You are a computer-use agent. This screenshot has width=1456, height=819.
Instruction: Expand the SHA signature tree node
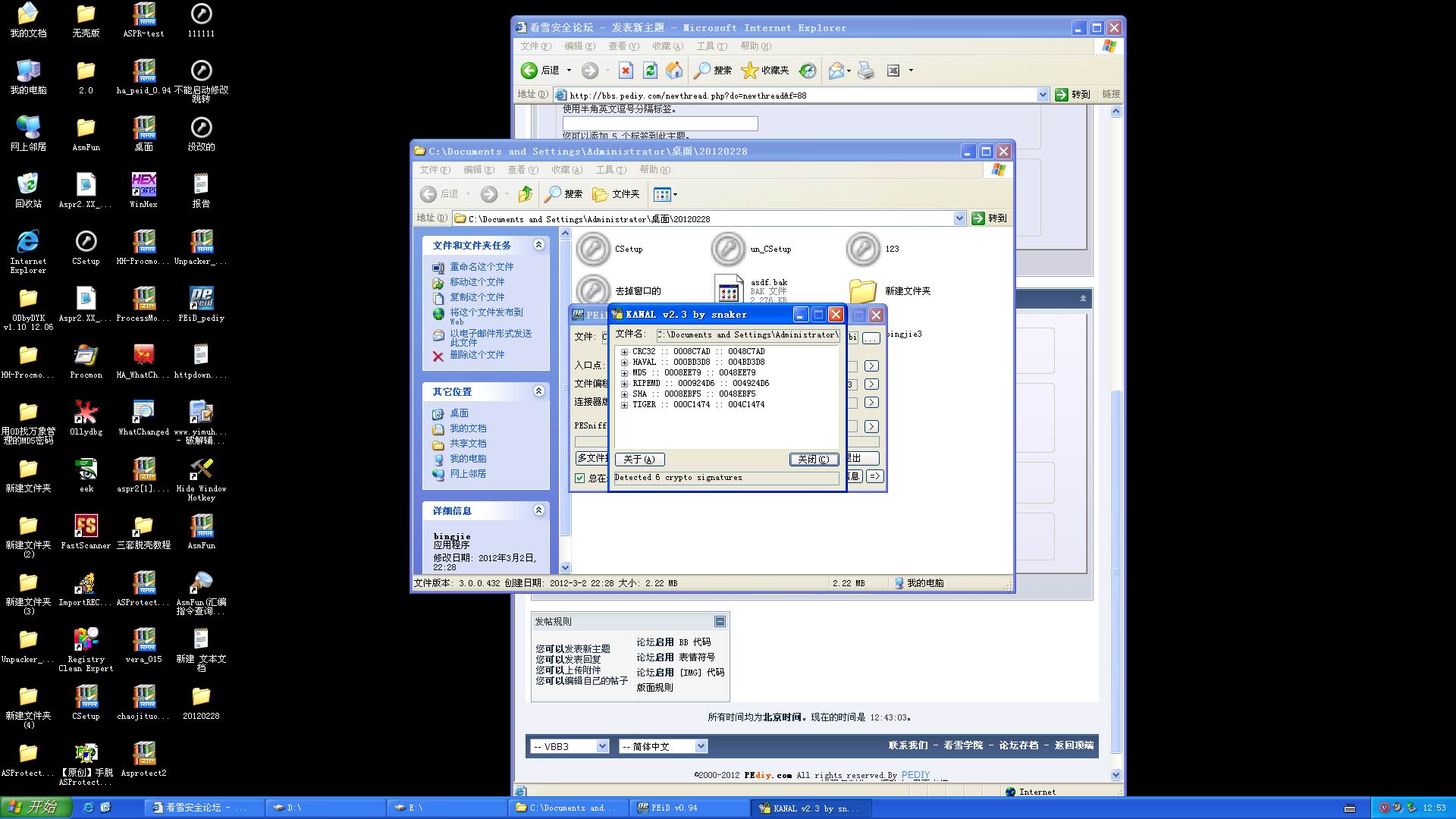[624, 394]
